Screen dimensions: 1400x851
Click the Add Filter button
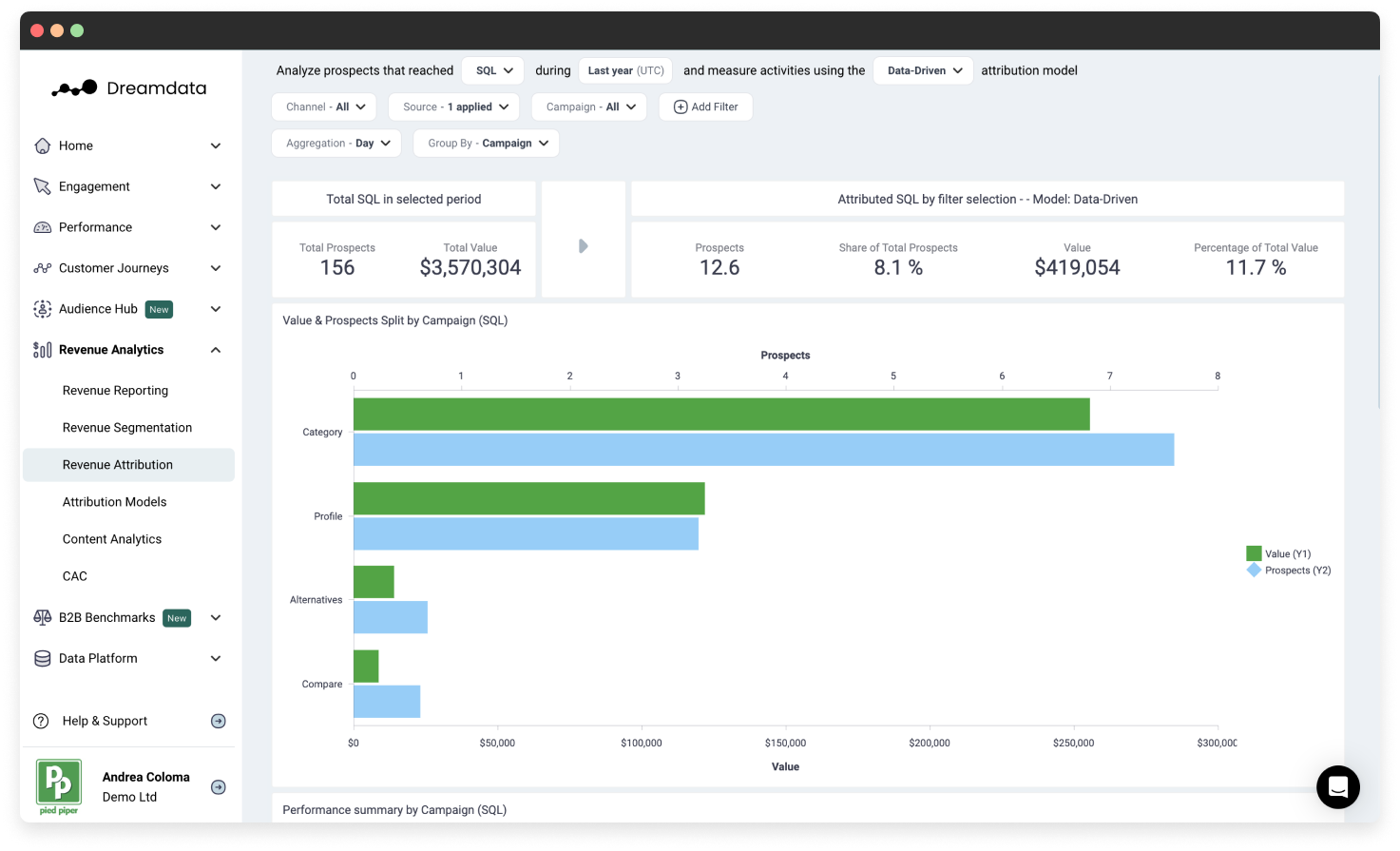tap(705, 107)
